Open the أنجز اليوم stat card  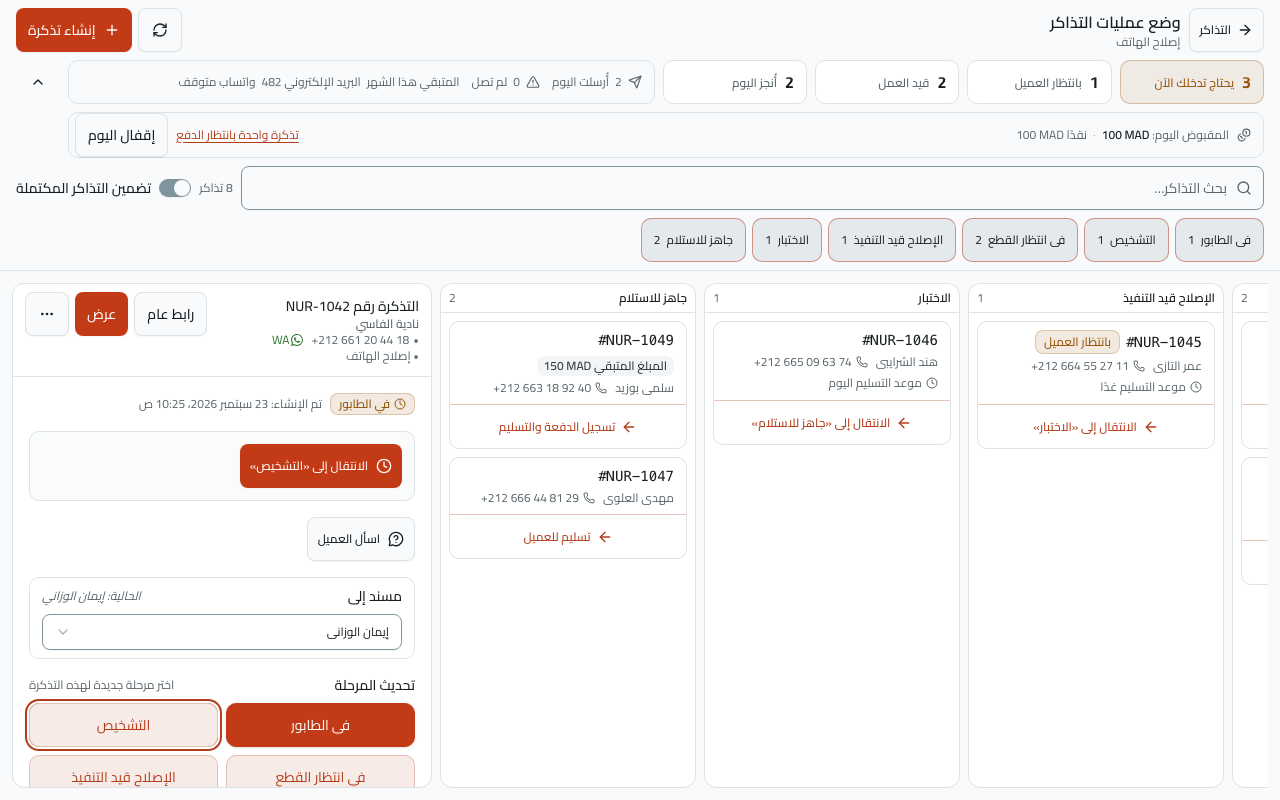click(x=735, y=82)
